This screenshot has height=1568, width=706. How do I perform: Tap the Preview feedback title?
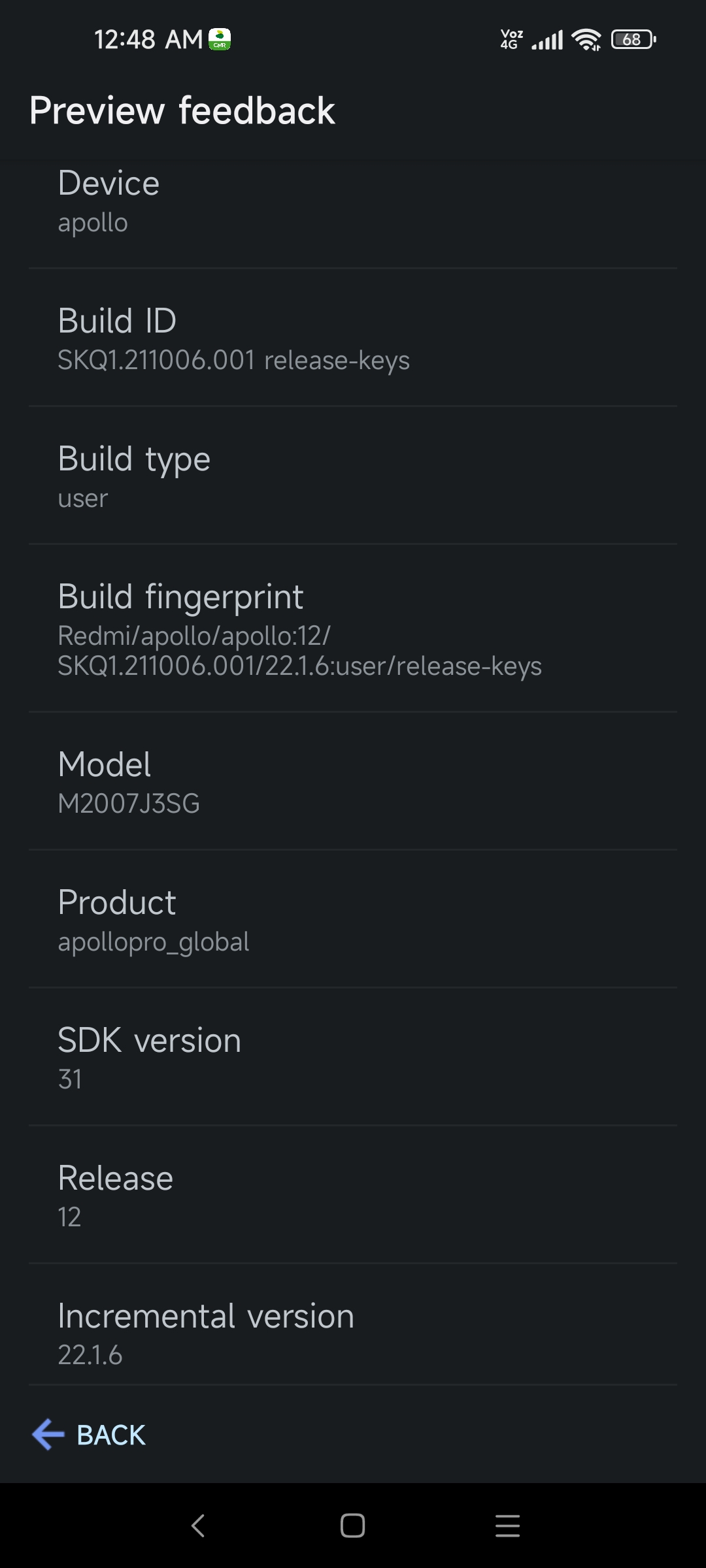pos(182,110)
